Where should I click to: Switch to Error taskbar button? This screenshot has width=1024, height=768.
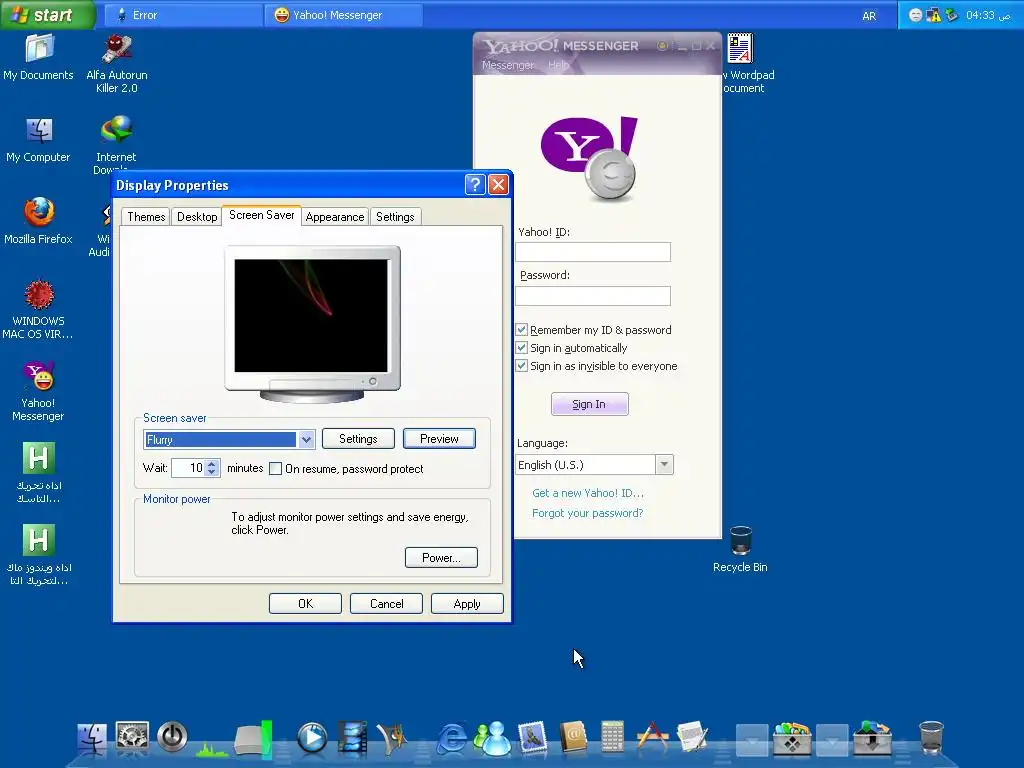[183, 15]
